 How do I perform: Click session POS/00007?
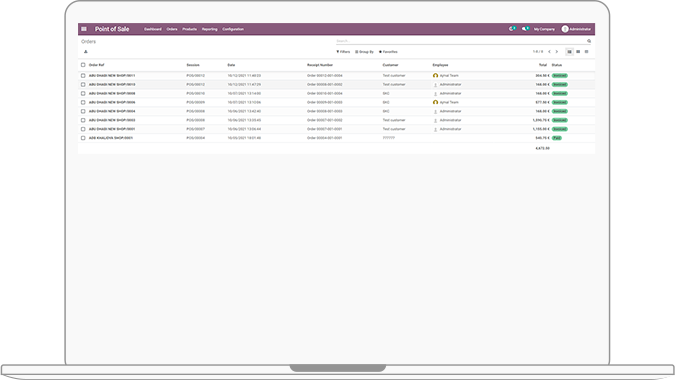(x=195, y=129)
